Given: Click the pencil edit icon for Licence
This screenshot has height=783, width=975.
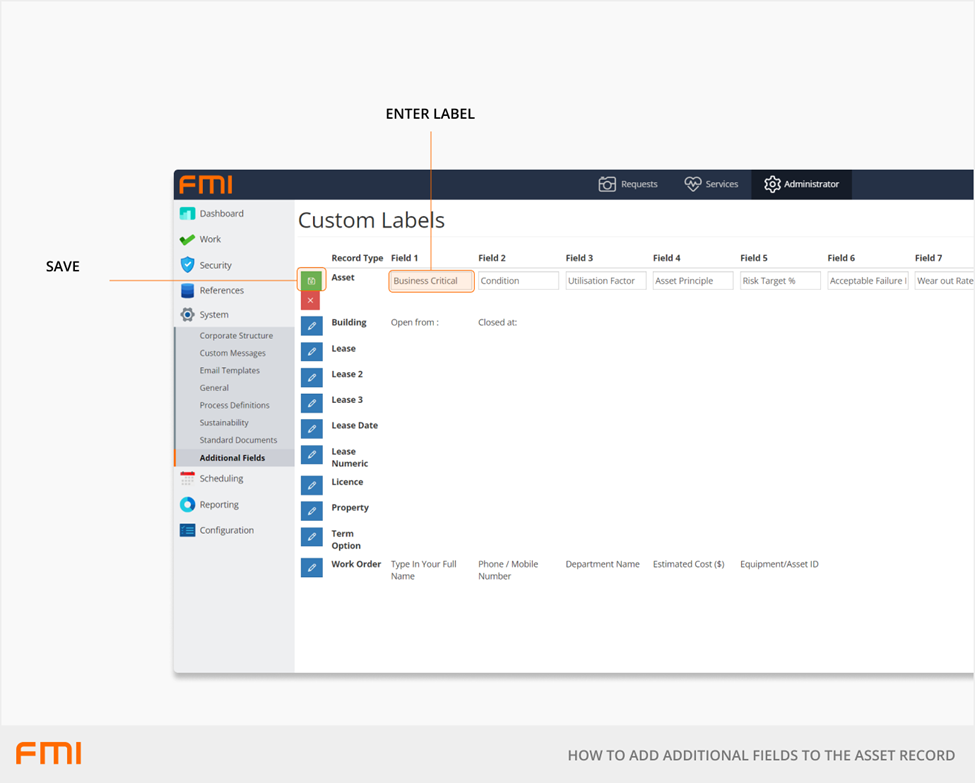Looking at the screenshot, I should click(x=312, y=485).
